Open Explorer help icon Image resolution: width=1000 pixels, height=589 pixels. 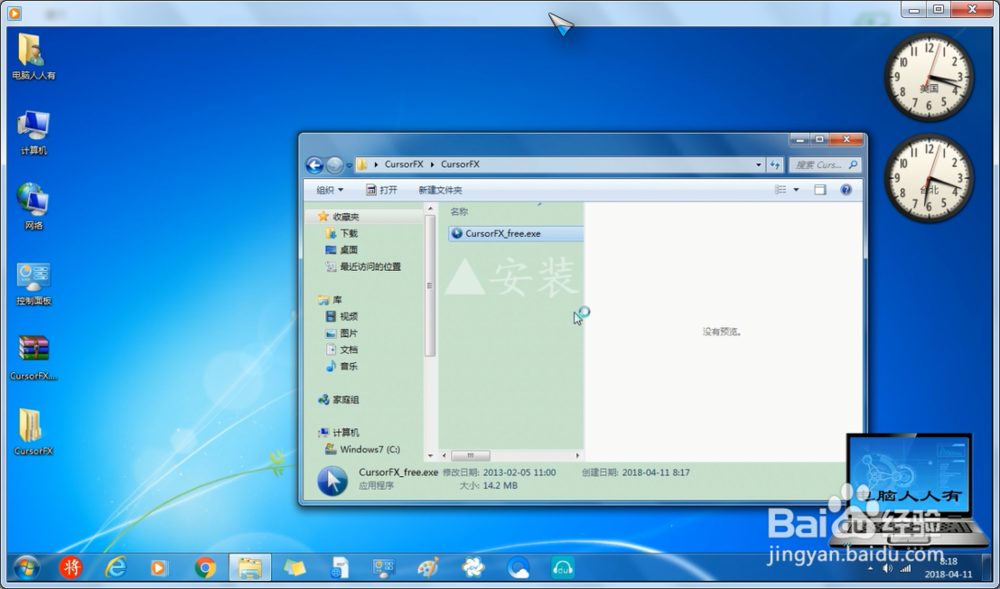846,190
